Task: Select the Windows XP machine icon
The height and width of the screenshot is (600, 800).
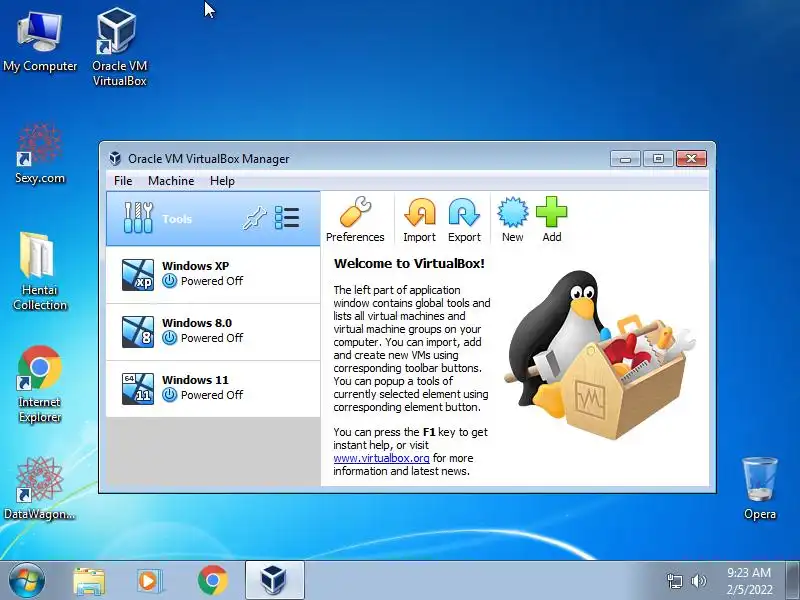Action: tap(138, 274)
